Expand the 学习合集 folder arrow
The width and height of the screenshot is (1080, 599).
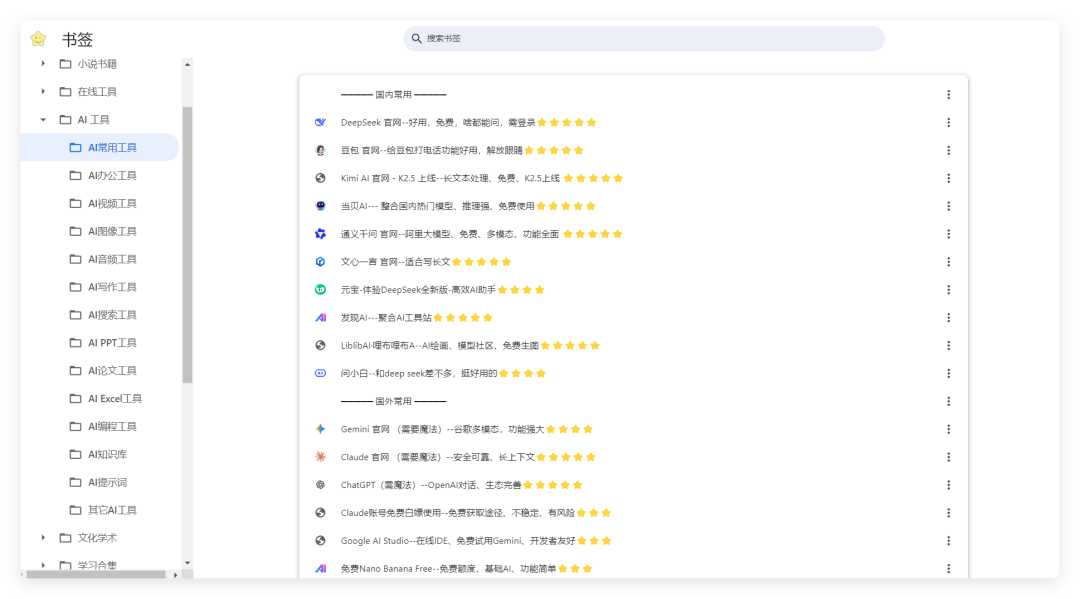[x=43, y=565]
